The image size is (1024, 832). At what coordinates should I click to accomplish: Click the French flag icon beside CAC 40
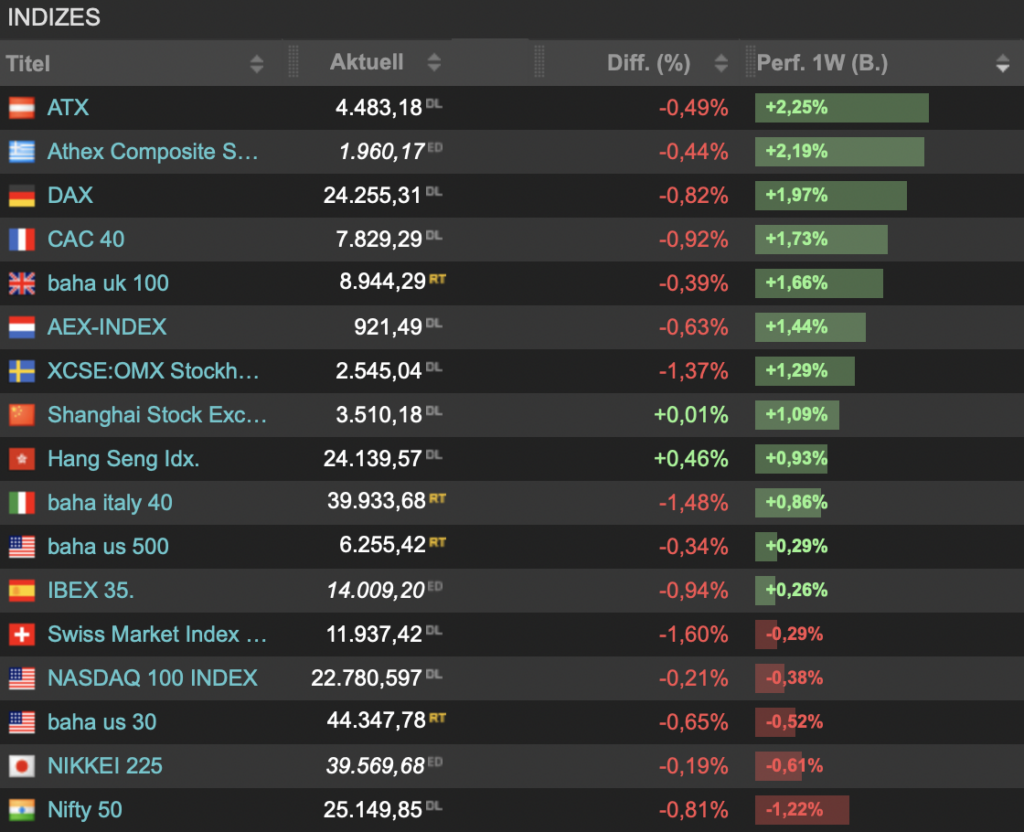pos(22,239)
